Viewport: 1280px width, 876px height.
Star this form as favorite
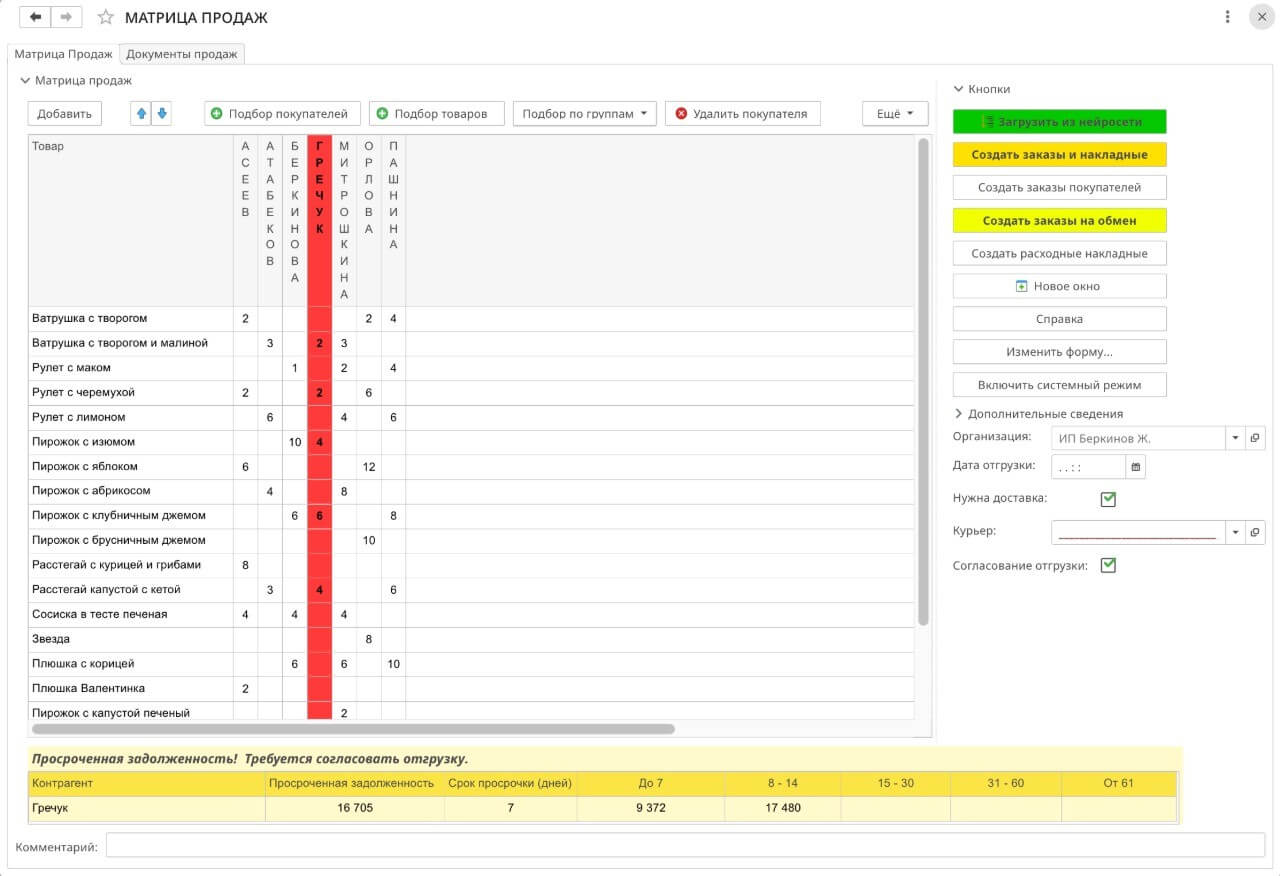105,18
